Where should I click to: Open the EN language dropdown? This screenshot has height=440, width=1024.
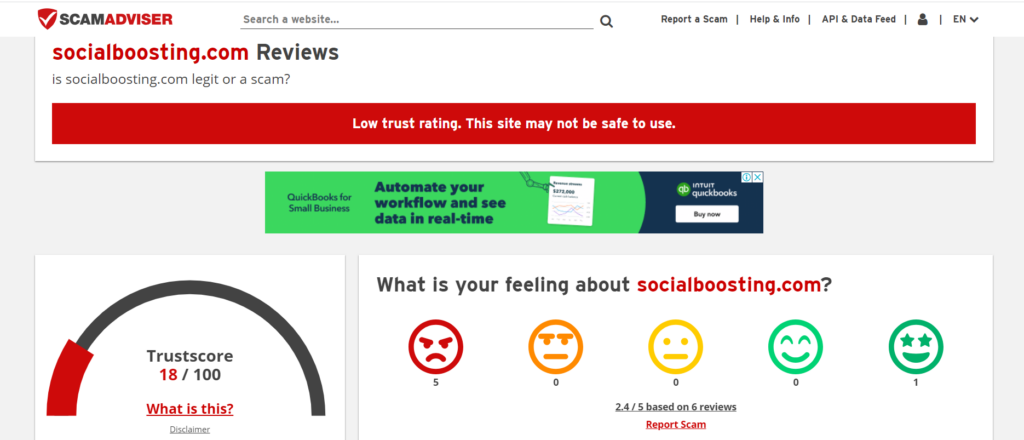pyautogui.click(x=965, y=20)
